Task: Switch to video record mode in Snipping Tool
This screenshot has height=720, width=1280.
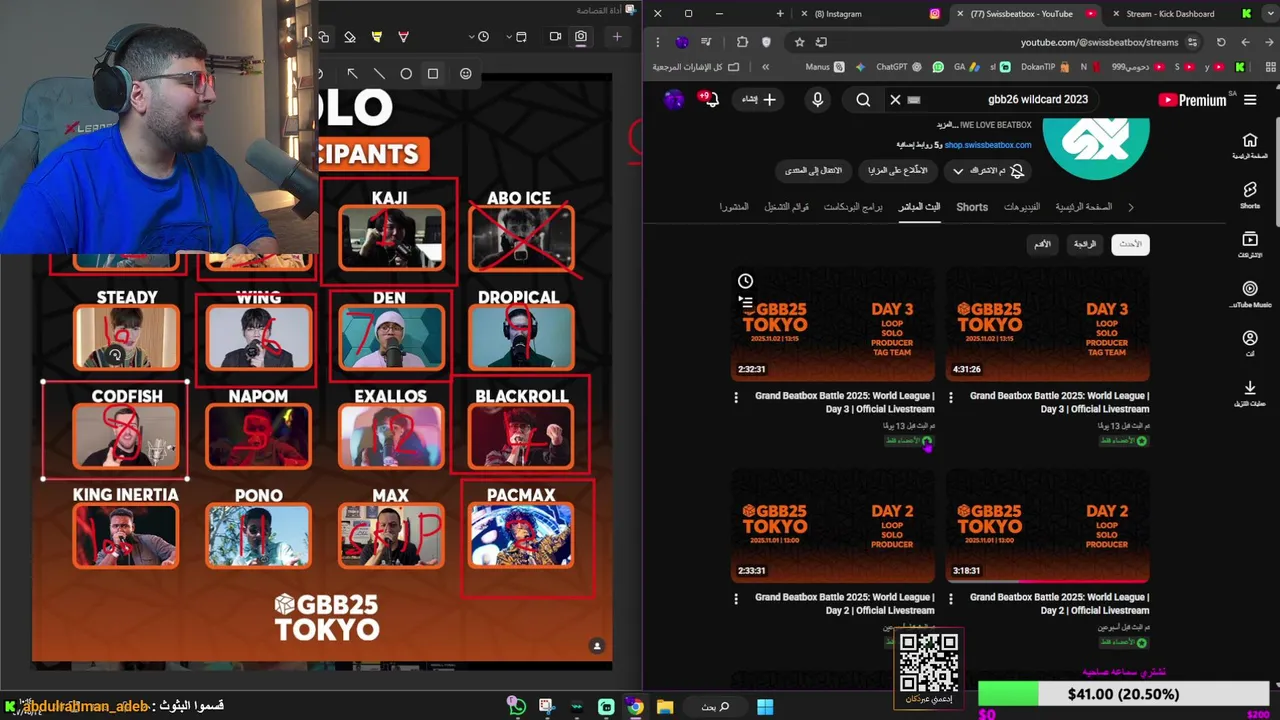Action: point(555,37)
